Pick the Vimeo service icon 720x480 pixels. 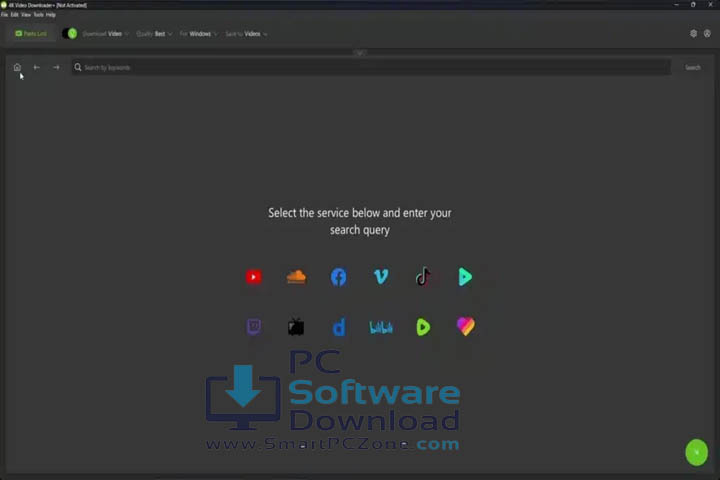[381, 277]
